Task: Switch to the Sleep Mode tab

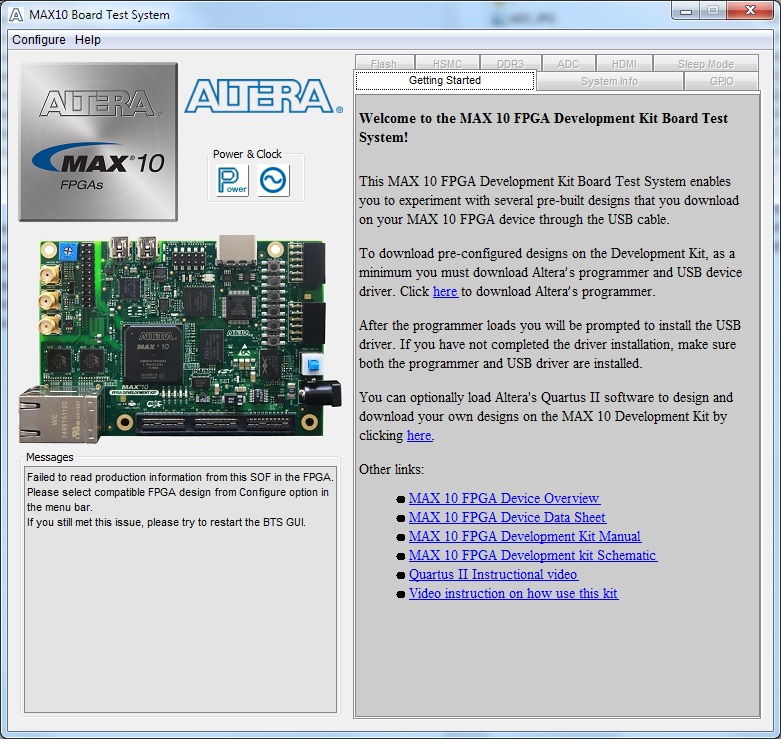Action: 706,64
